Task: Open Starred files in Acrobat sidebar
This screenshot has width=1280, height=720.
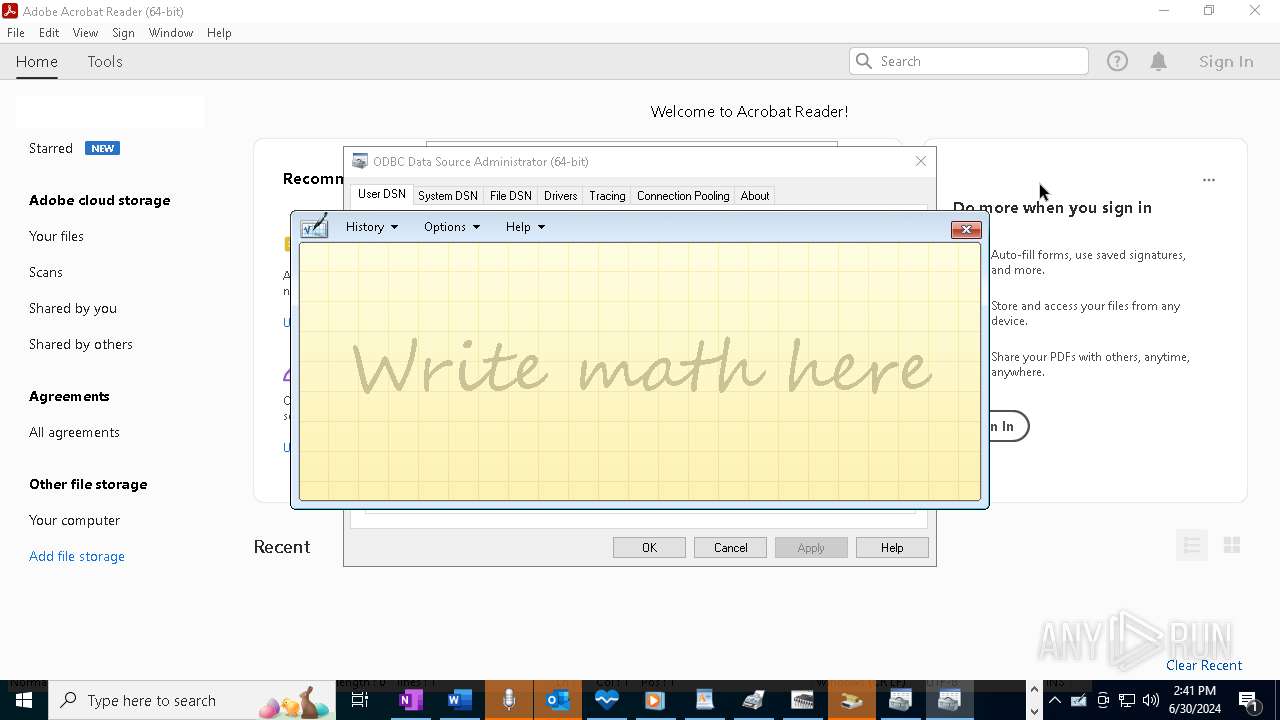Action: pyautogui.click(x=51, y=148)
